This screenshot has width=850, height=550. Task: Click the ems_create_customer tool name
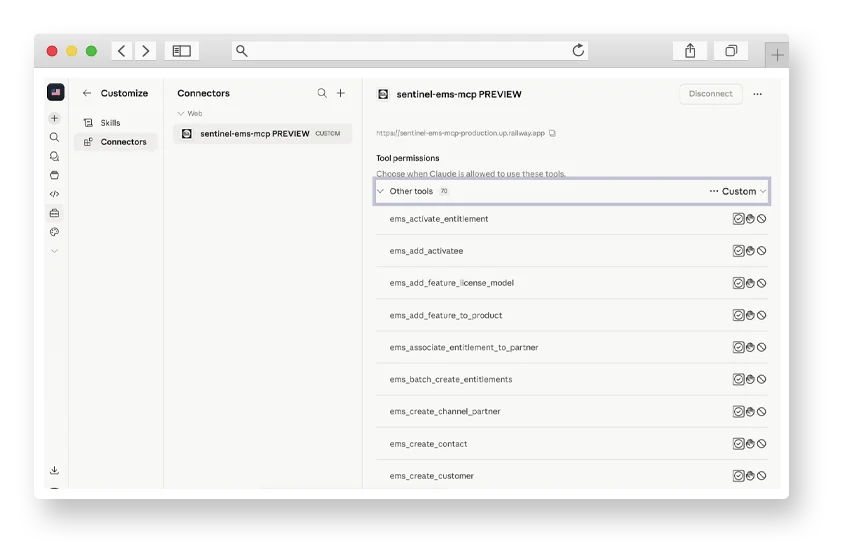point(432,476)
